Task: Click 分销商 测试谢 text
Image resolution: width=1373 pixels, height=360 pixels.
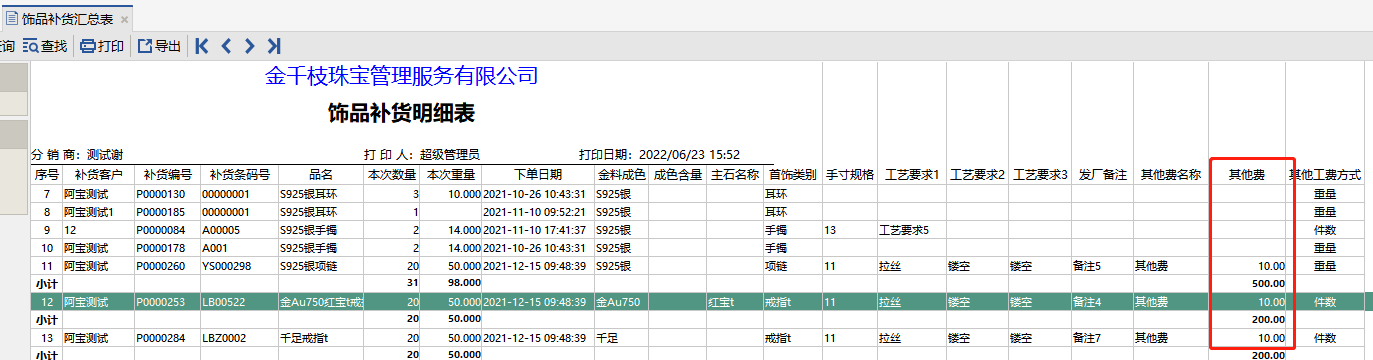Action: 77,155
